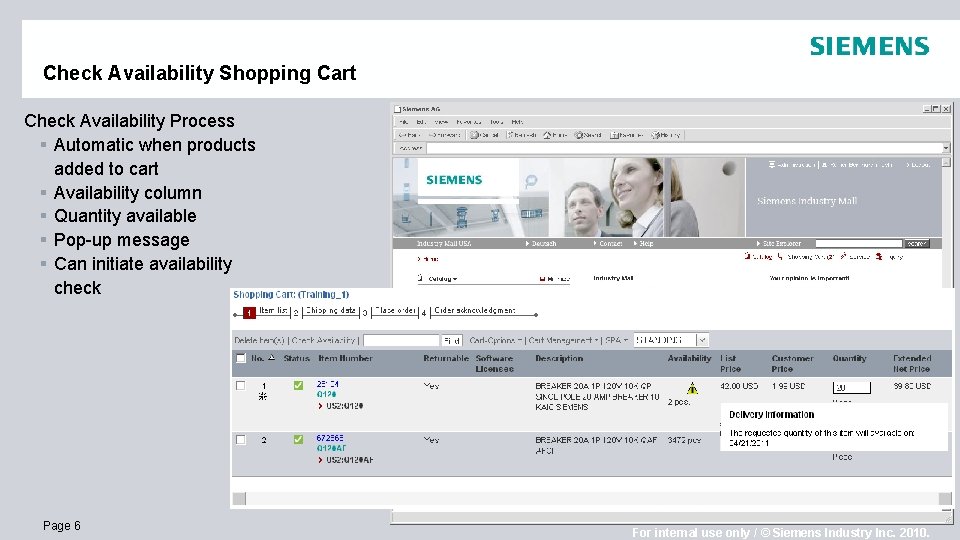This screenshot has width=960, height=540.
Task: Click the Siemens logo on the web banner
Action: (454, 180)
